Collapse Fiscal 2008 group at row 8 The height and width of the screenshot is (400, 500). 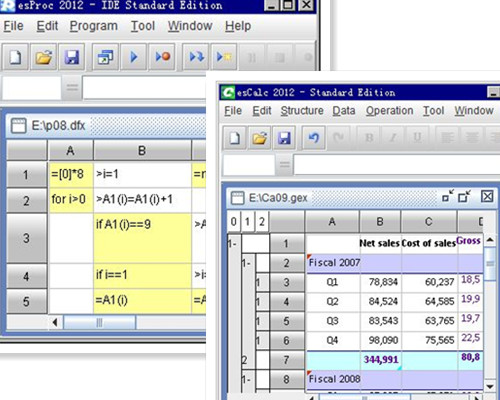246,380
